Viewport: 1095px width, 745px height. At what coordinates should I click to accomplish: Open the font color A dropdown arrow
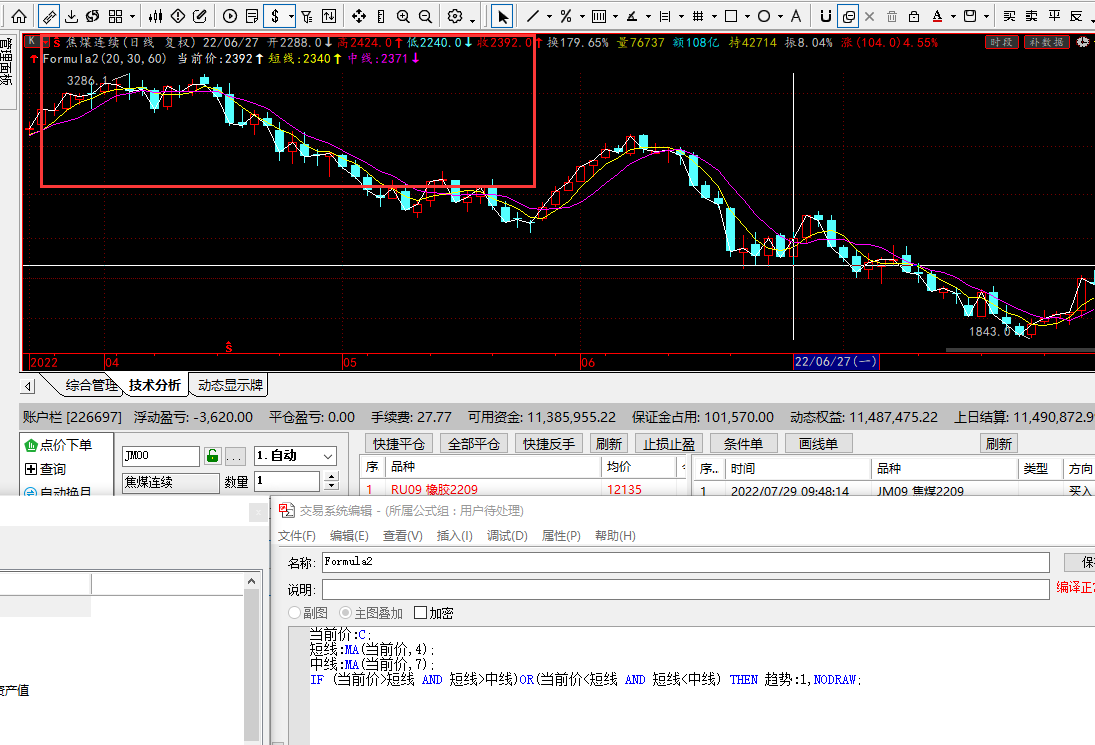click(x=953, y=16)
